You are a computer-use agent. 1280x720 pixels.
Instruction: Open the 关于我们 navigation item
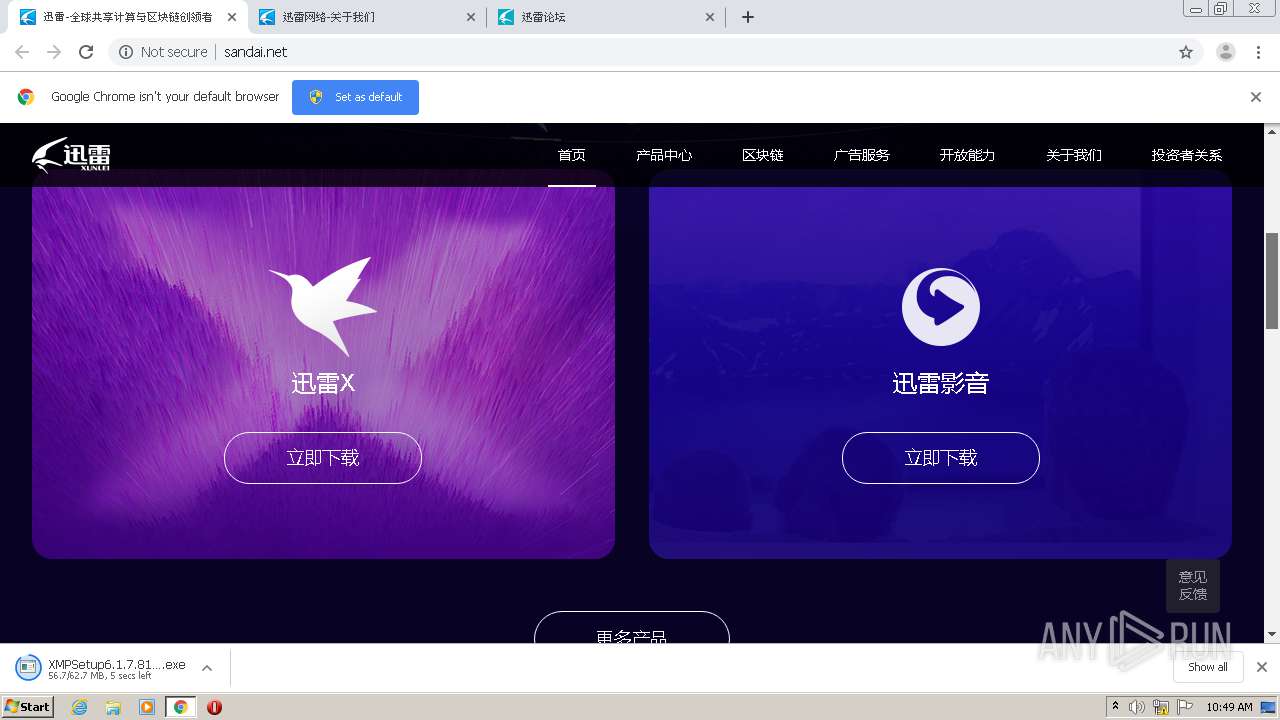click(1074, 155)
